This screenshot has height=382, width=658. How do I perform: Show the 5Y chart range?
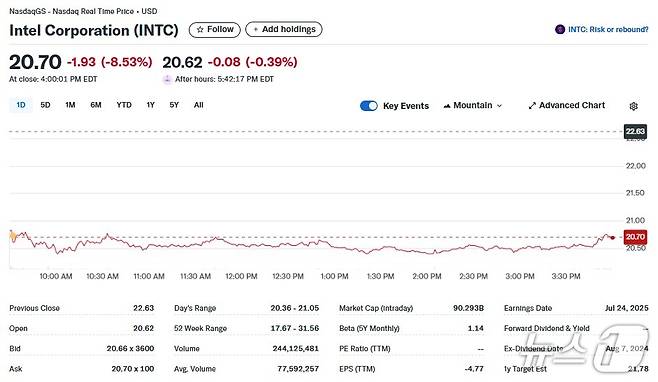pos(174,105)
